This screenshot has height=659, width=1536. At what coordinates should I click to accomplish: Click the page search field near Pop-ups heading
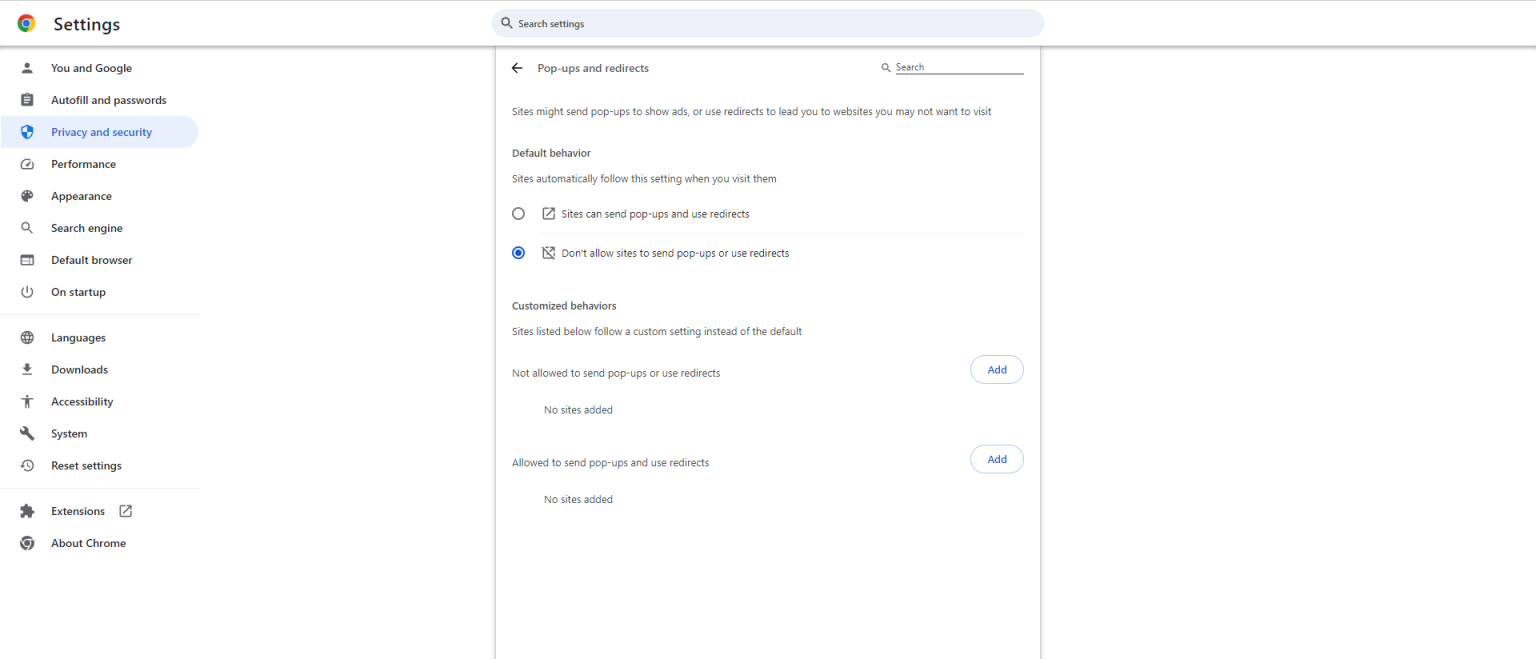coord(955,66)
